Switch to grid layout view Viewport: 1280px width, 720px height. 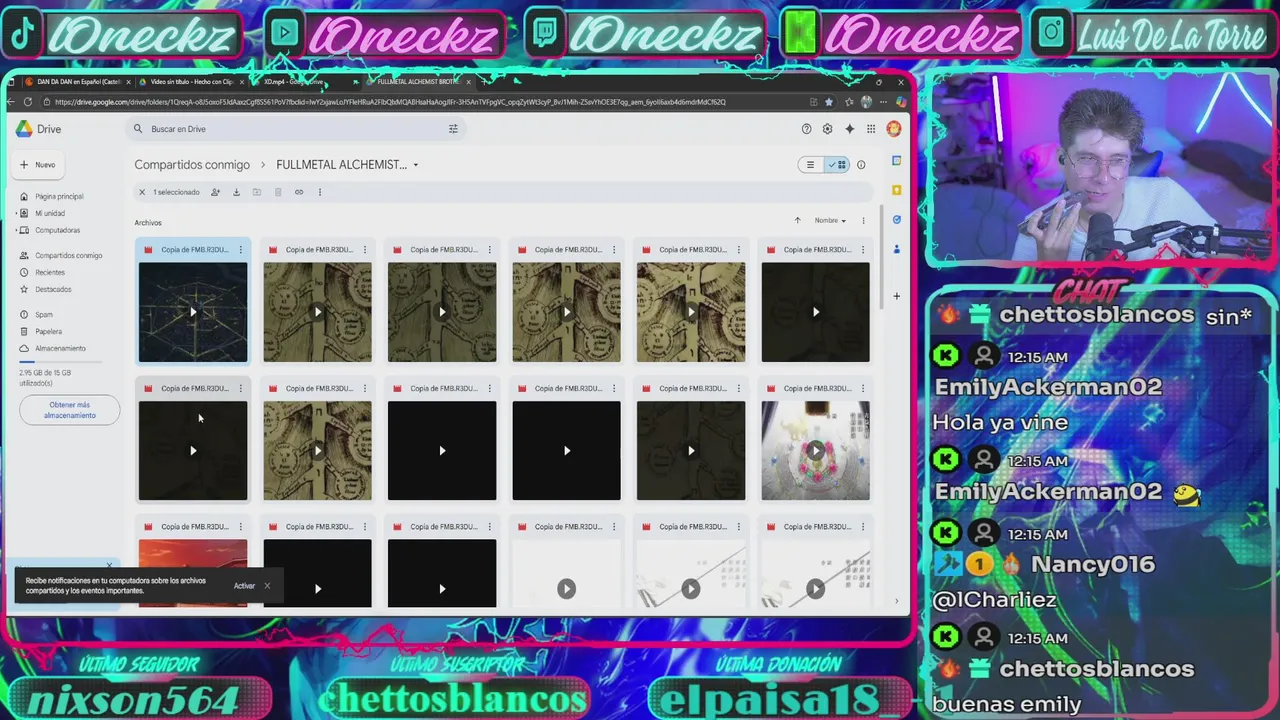coord(837,165)
